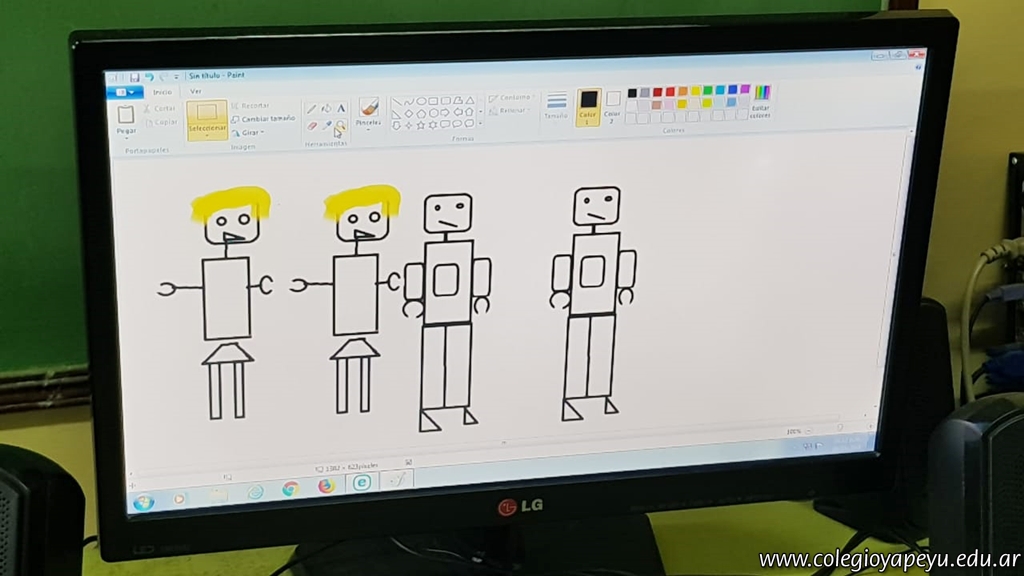The width and height of the screenshot is (1024, 576).
Task: Select the Magnifier tool
Action: coord(341,127)
